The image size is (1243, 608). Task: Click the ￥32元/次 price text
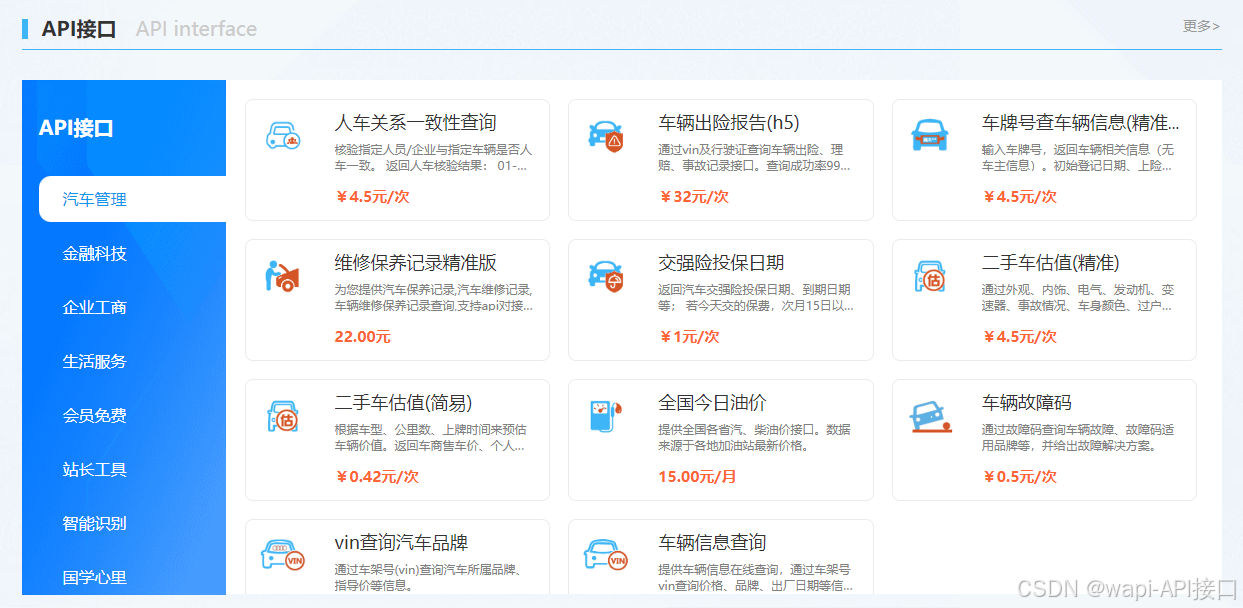(693, 196)
